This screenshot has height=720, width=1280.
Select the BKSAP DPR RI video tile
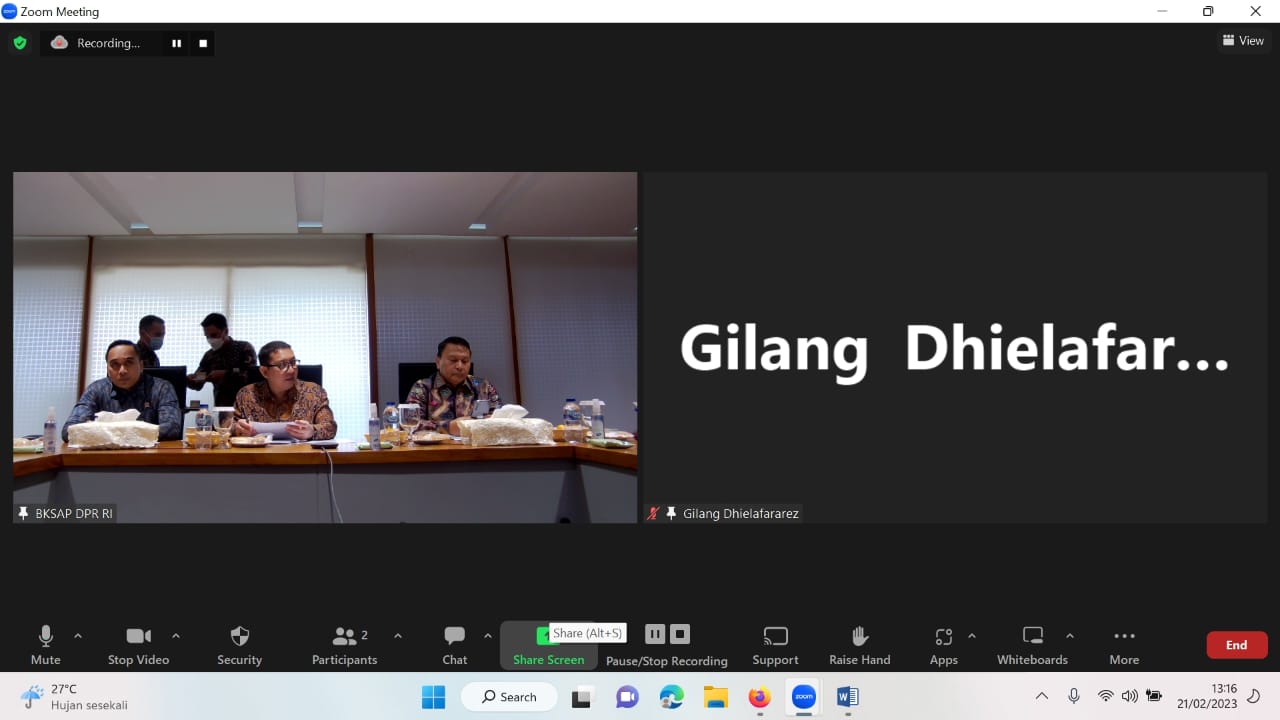[325, 347]
